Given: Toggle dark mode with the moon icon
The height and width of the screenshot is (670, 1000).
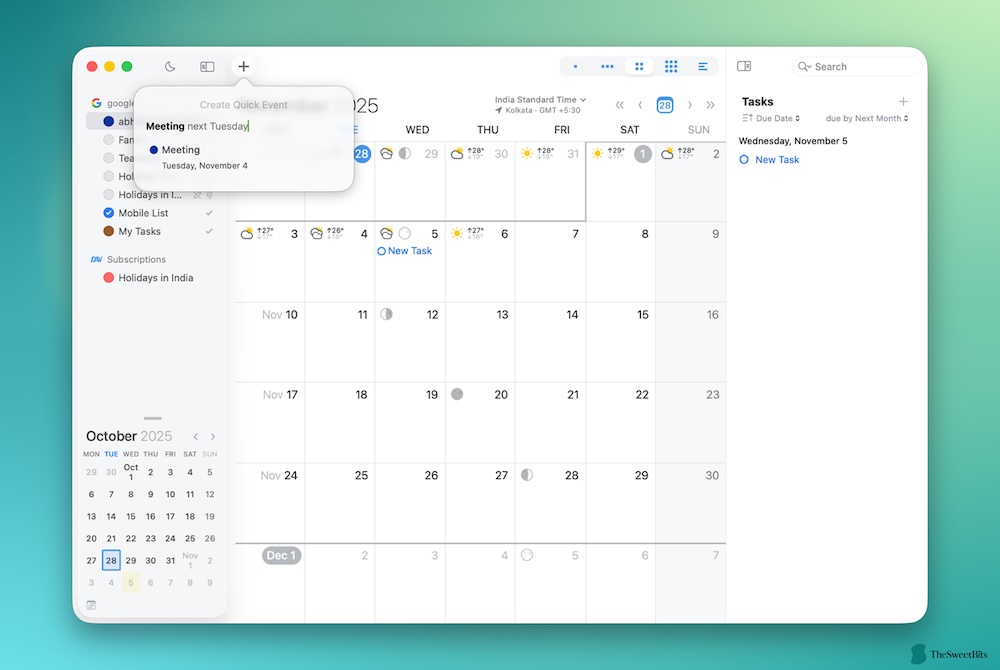Looking at the screenshot, I should tap(170, 66).
